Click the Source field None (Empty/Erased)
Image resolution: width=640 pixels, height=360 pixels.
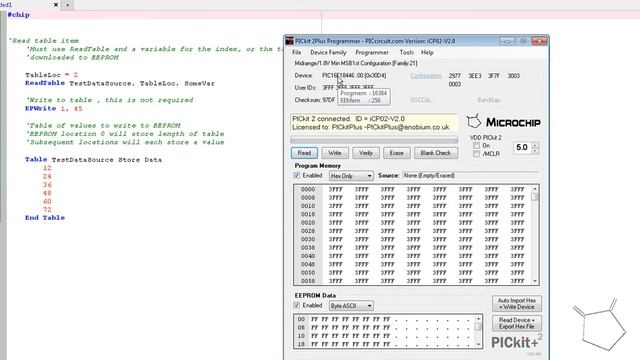(x=470, y=176)
